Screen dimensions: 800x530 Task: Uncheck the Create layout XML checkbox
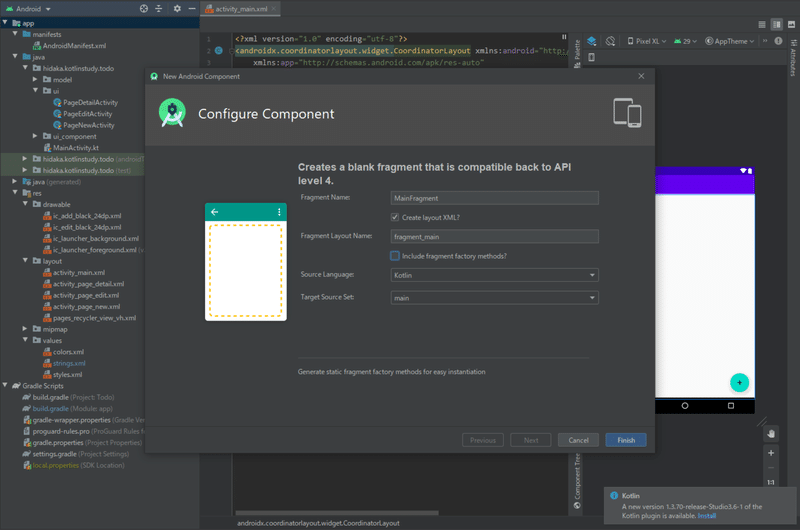click(x=395, y=217)
